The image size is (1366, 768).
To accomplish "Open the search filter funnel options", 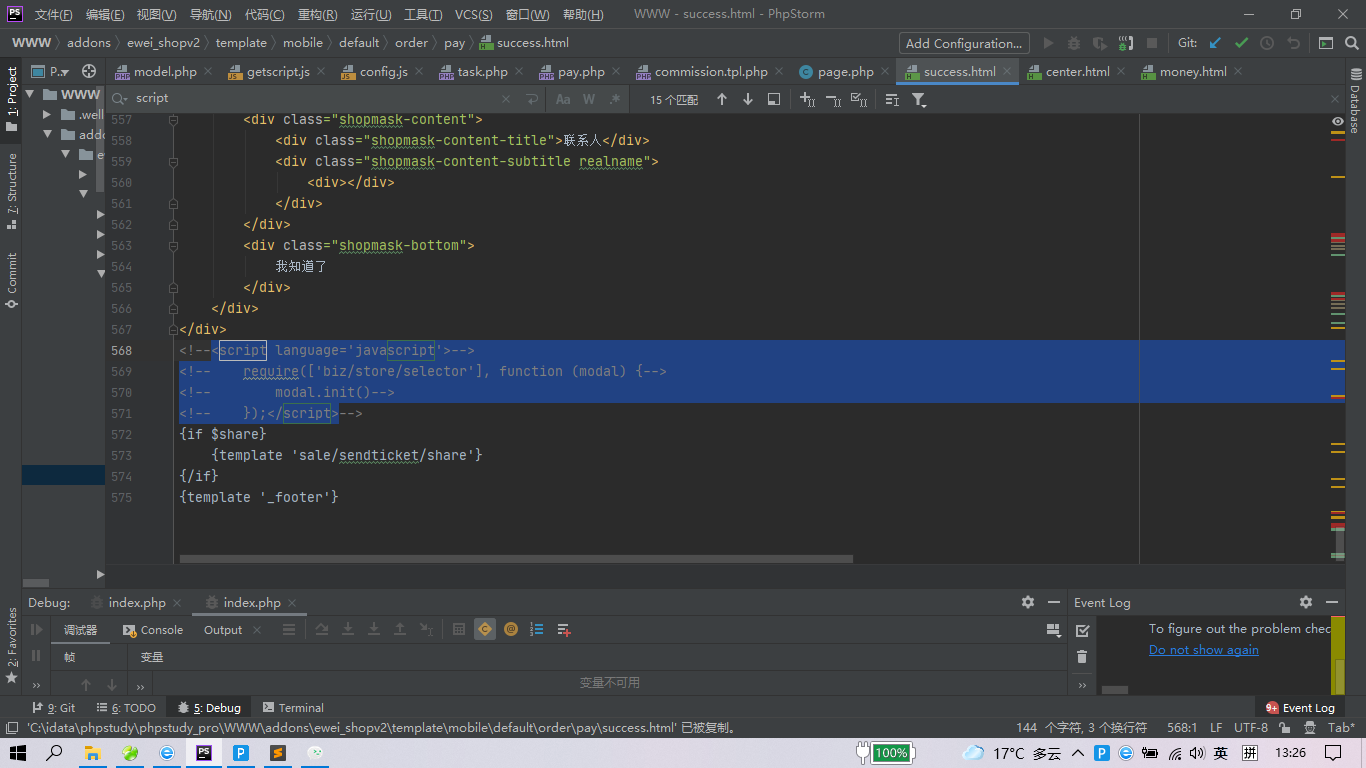I will (919, 99).
